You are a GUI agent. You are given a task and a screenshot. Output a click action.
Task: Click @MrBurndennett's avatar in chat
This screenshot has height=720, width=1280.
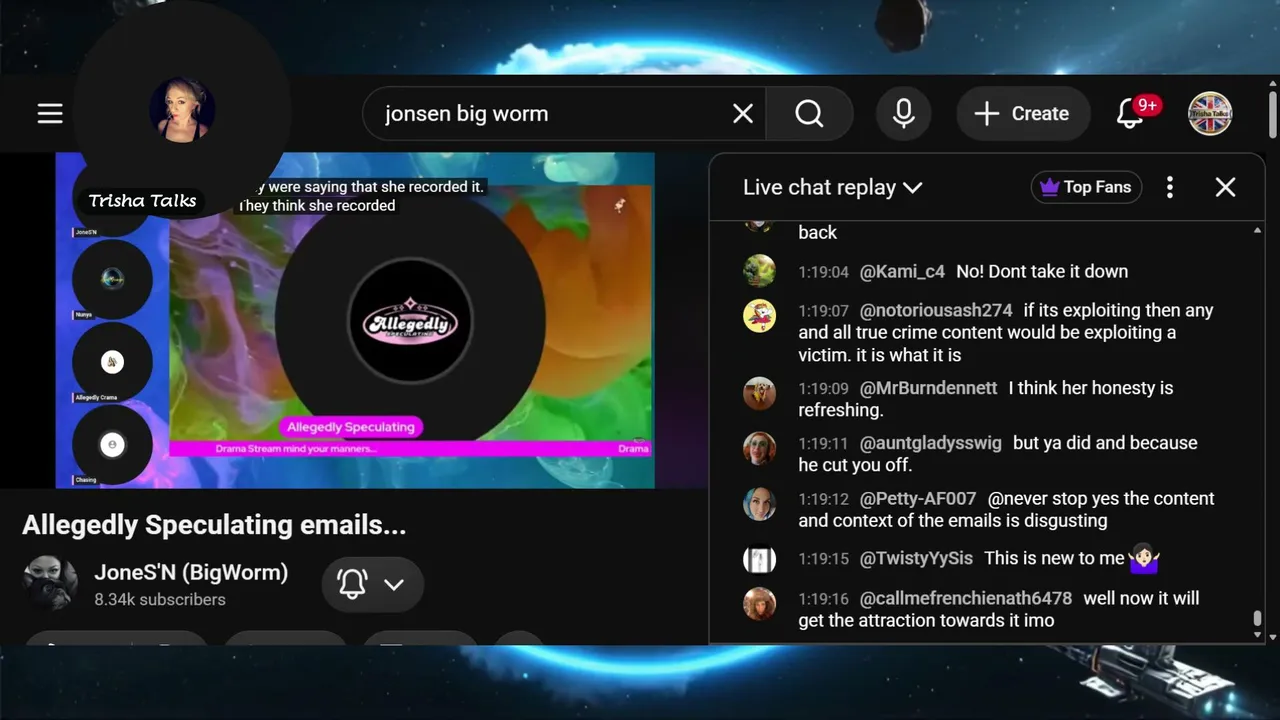[760, 393]
